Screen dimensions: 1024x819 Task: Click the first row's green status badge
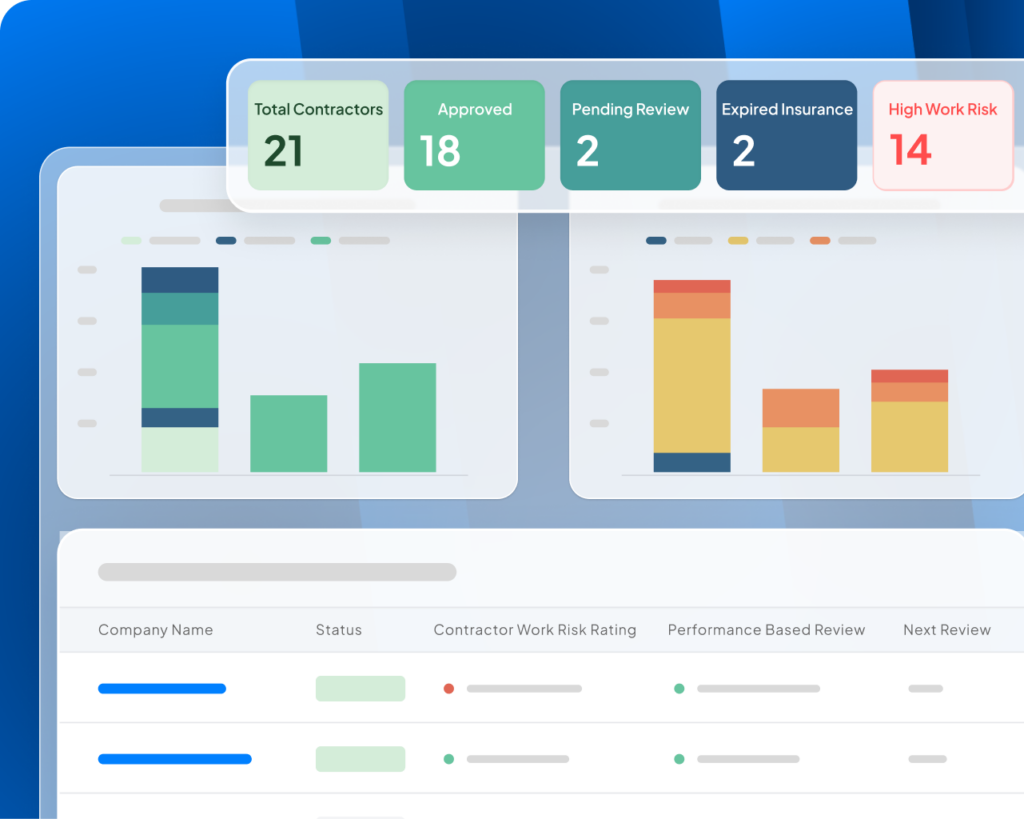[x=360, y=688]
